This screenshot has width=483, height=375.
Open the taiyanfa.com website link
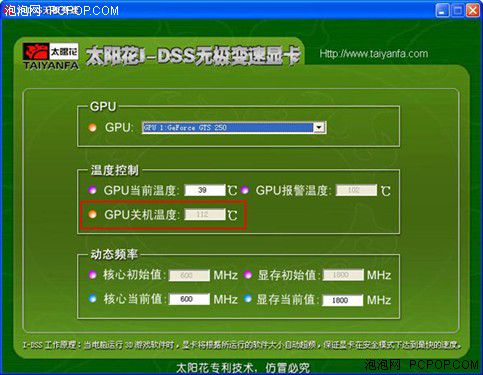coord(373,54)
